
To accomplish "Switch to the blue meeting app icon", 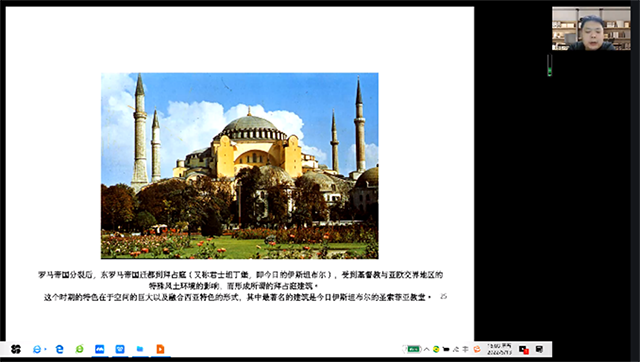I will (100, 349).
